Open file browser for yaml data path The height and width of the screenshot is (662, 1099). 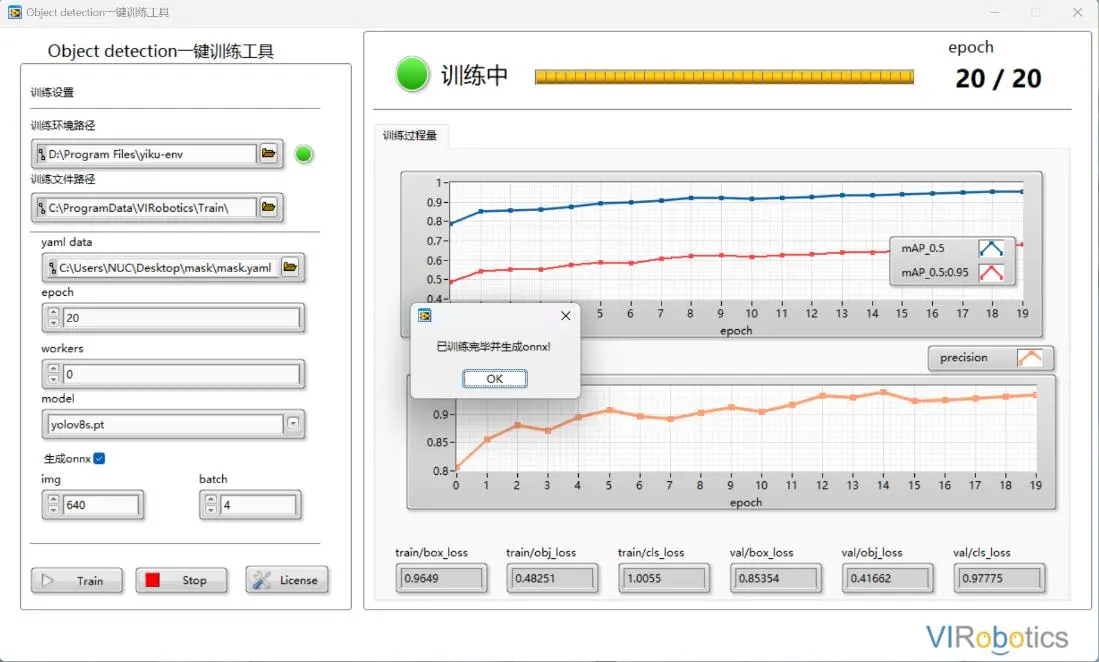(290, 267)
